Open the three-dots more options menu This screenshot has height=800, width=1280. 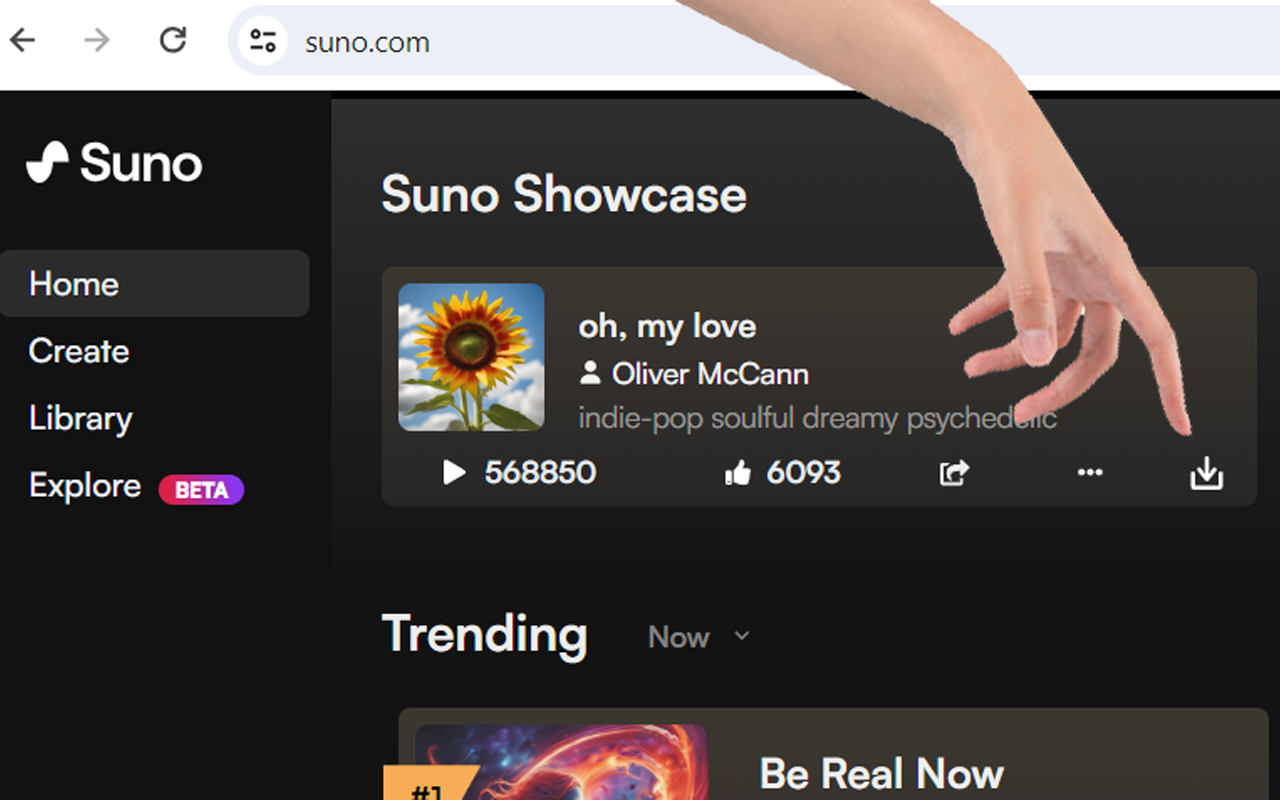(x=1090, y=472)
